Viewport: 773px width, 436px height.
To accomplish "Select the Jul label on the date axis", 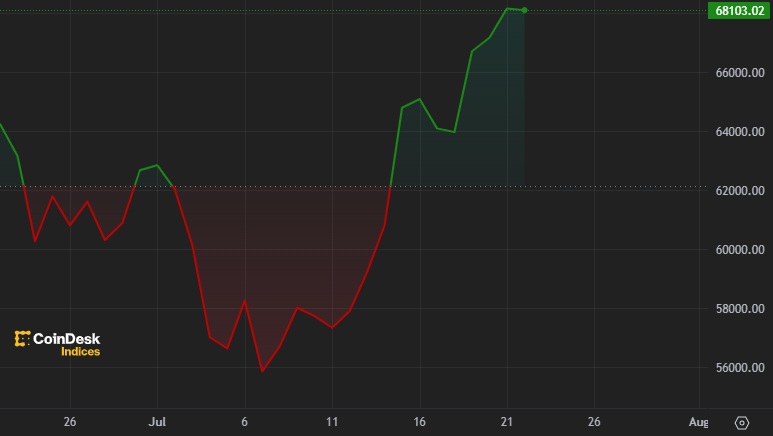I will pyautogui.click(x=157, y=422).
